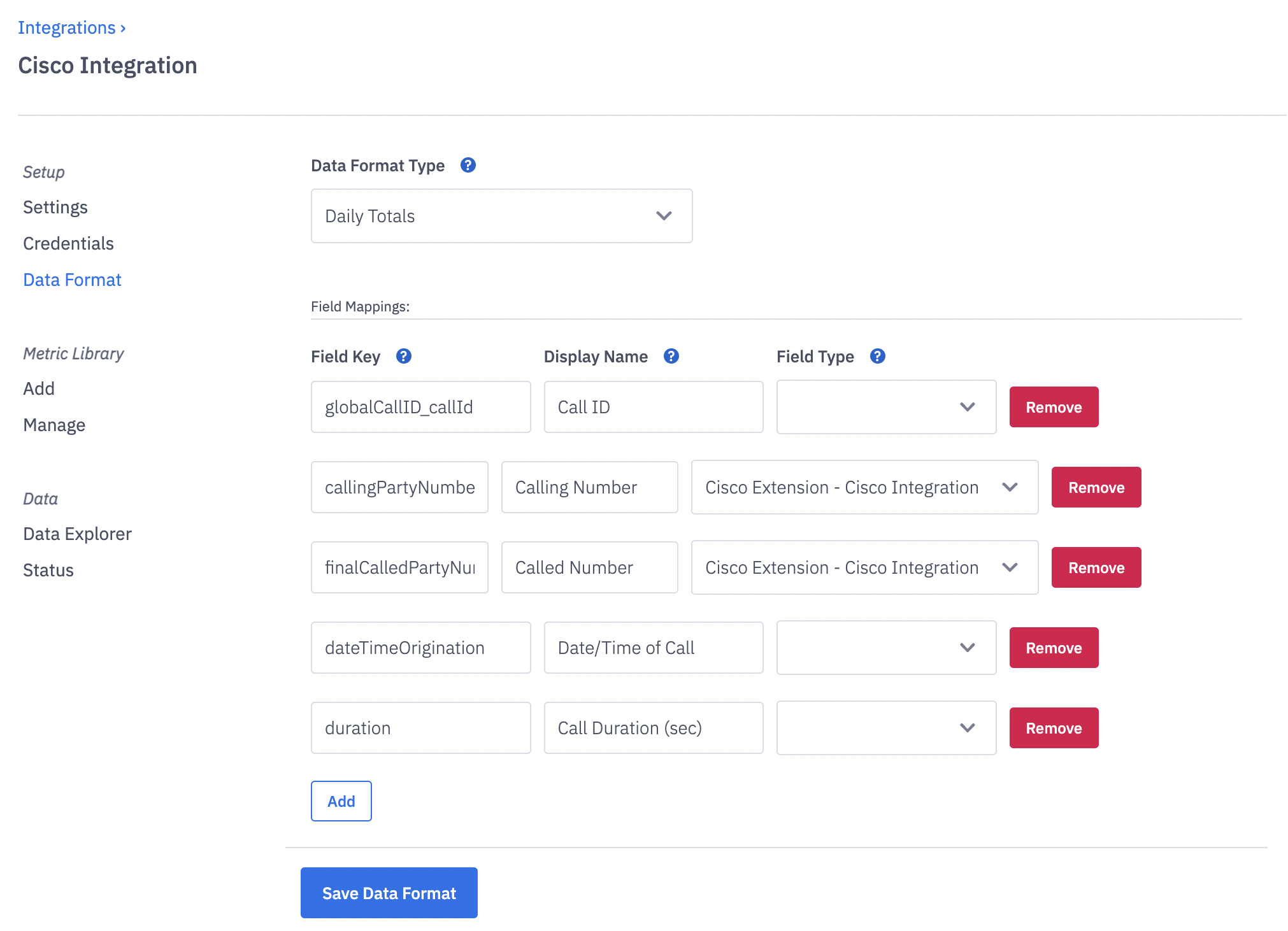The image size is (1288, 931).
Task: Open Data Explorer sidebar item
Action: click(x=77, y=534)
